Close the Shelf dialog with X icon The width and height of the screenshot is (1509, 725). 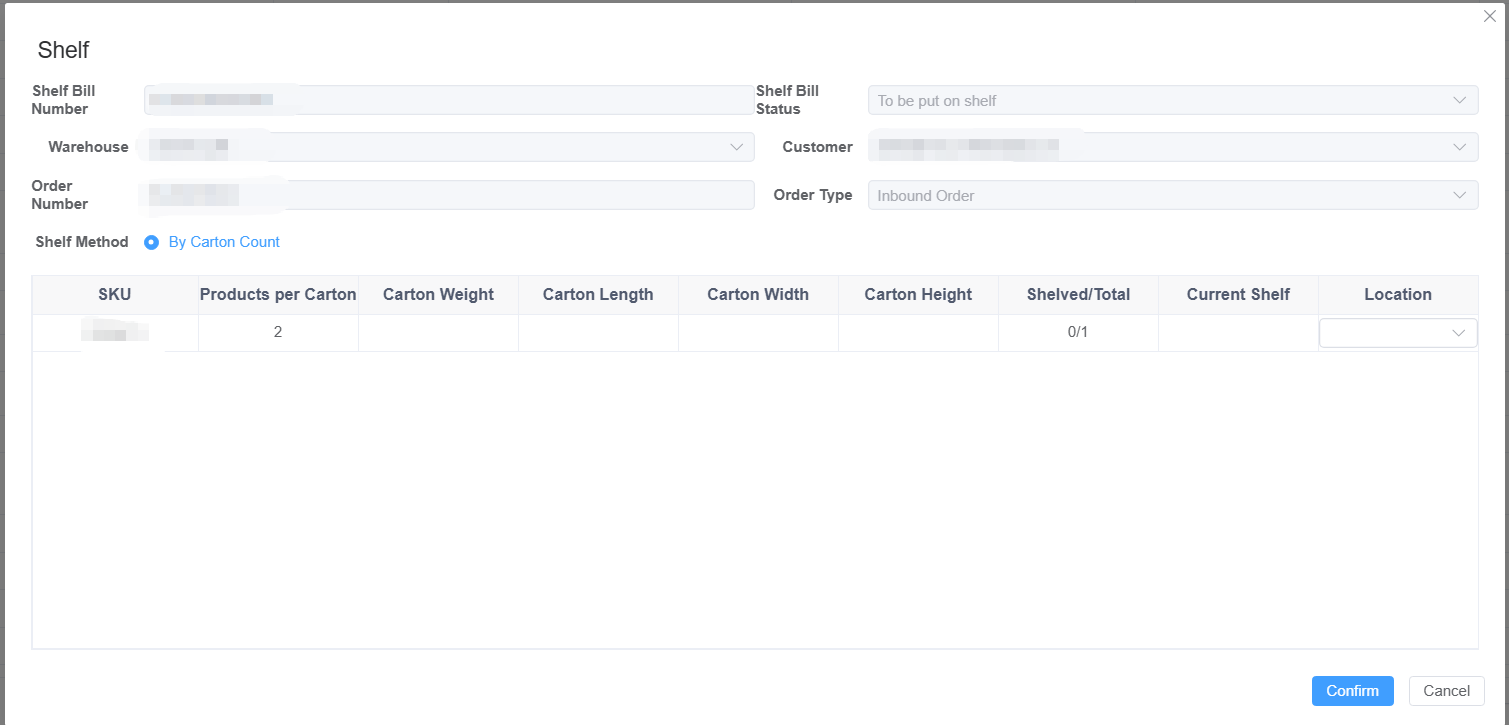(x=1489, y=15)
